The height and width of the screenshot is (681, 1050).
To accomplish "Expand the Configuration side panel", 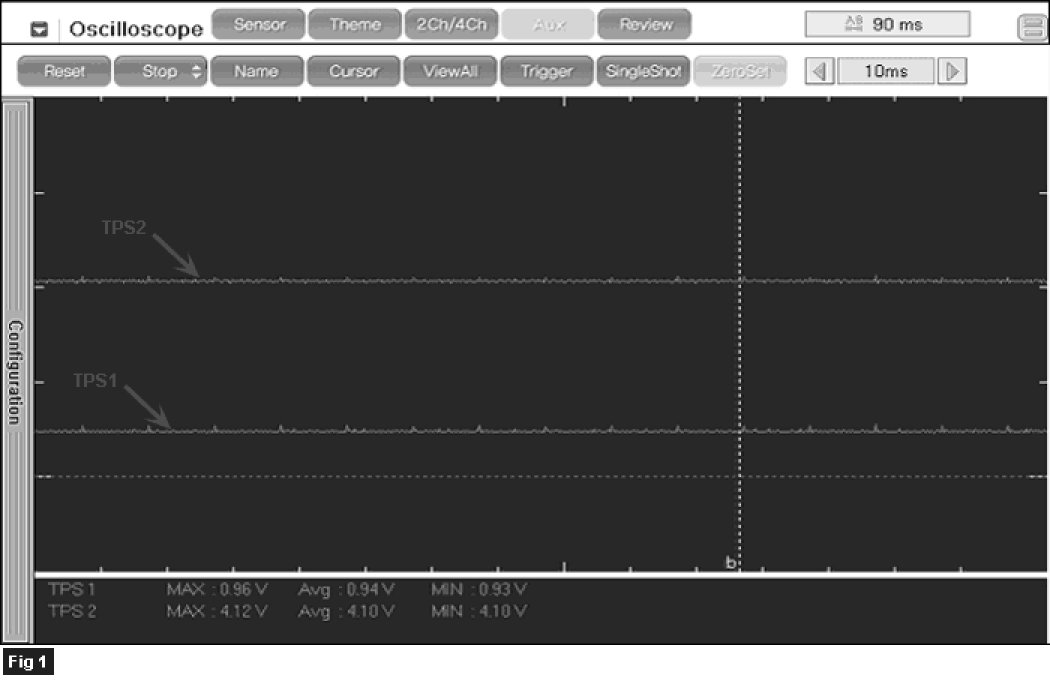I will [x=16, y=372].
